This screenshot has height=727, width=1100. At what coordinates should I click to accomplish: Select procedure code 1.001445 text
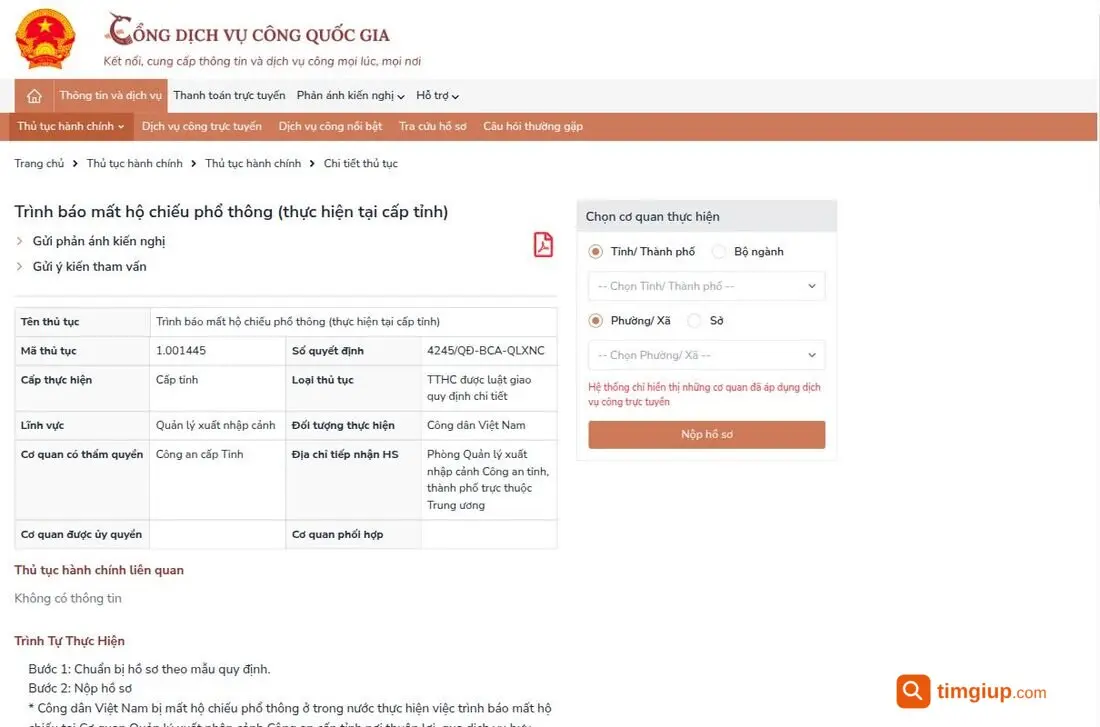(181, 351)
